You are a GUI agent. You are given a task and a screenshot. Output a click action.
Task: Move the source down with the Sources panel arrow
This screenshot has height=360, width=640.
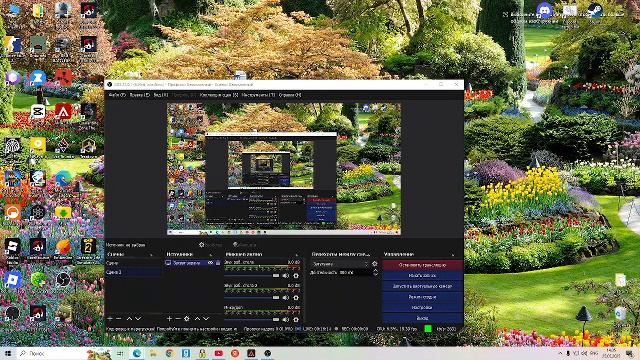pyautogui.click(x=206, y=319)
